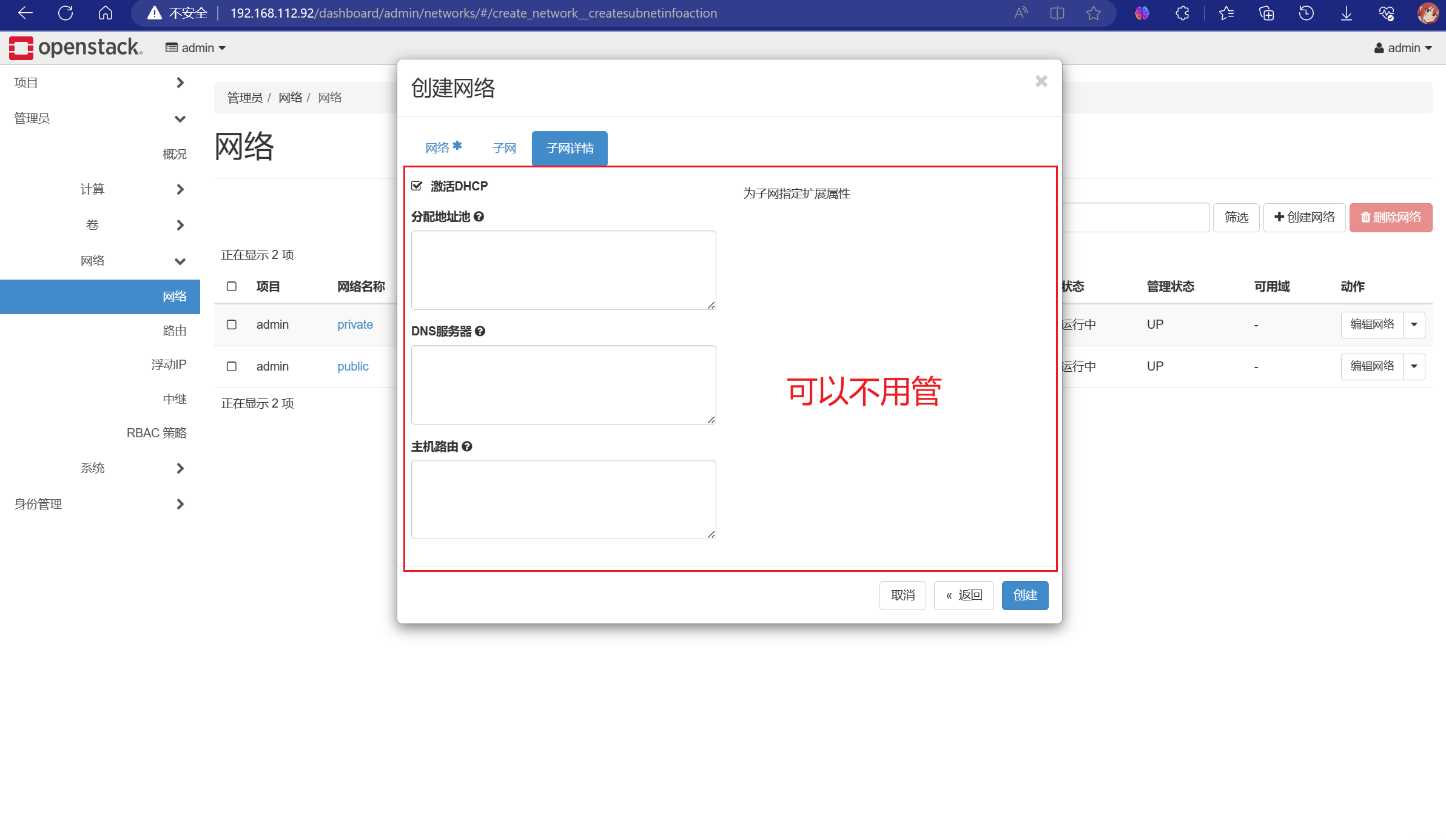This screenshot has width=1446, height=840.
Task: Toggle the 激活DHCP checkbox
Action: click(417, 186)
